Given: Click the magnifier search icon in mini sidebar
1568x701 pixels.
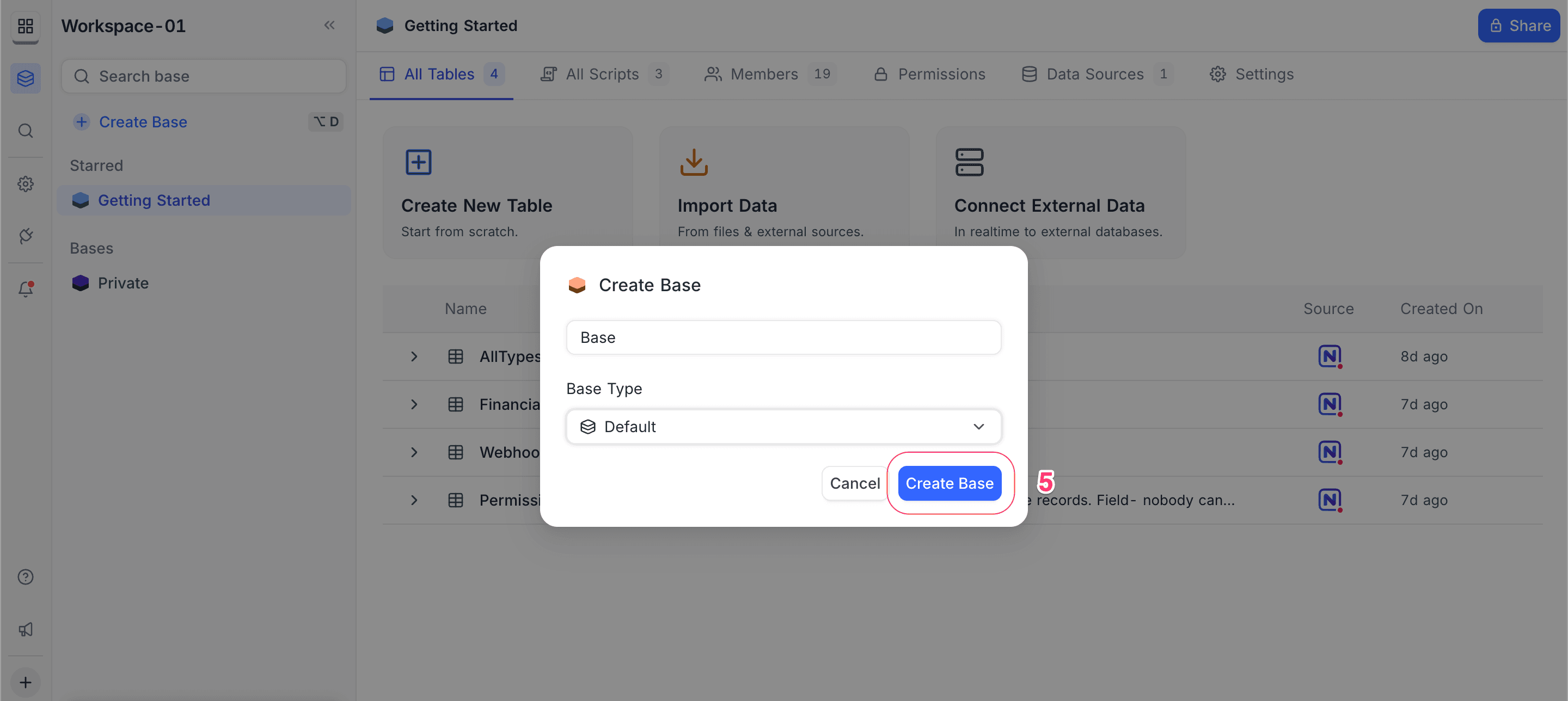Looking at the screenshot, I should [x=26, y=131].
